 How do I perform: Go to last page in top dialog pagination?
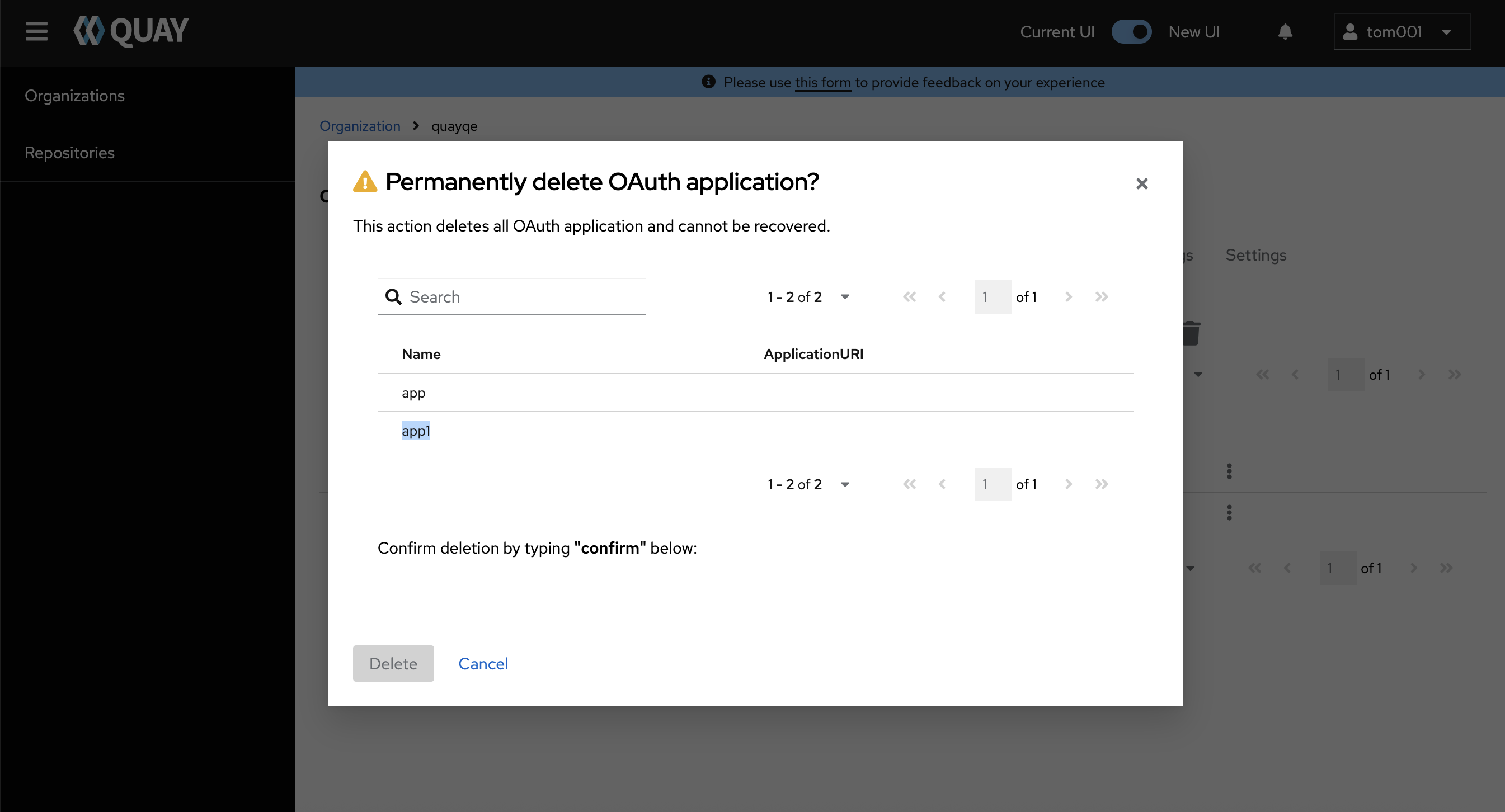pos(1101,297)
